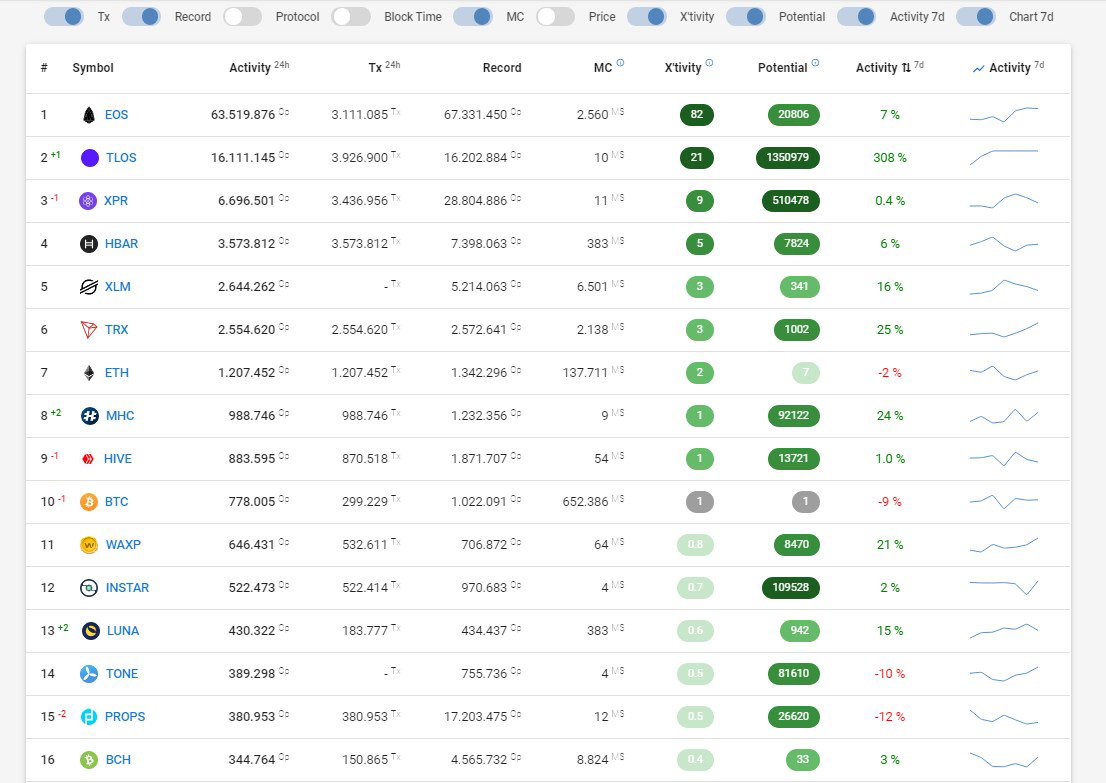
Task: Turn on the Price column toggle
Action: pos(555,16)
